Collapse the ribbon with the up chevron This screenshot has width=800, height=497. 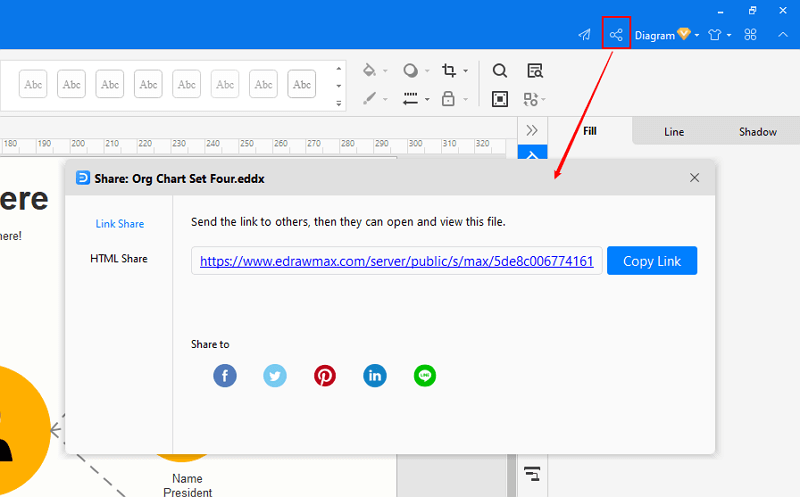click(783, 35)
